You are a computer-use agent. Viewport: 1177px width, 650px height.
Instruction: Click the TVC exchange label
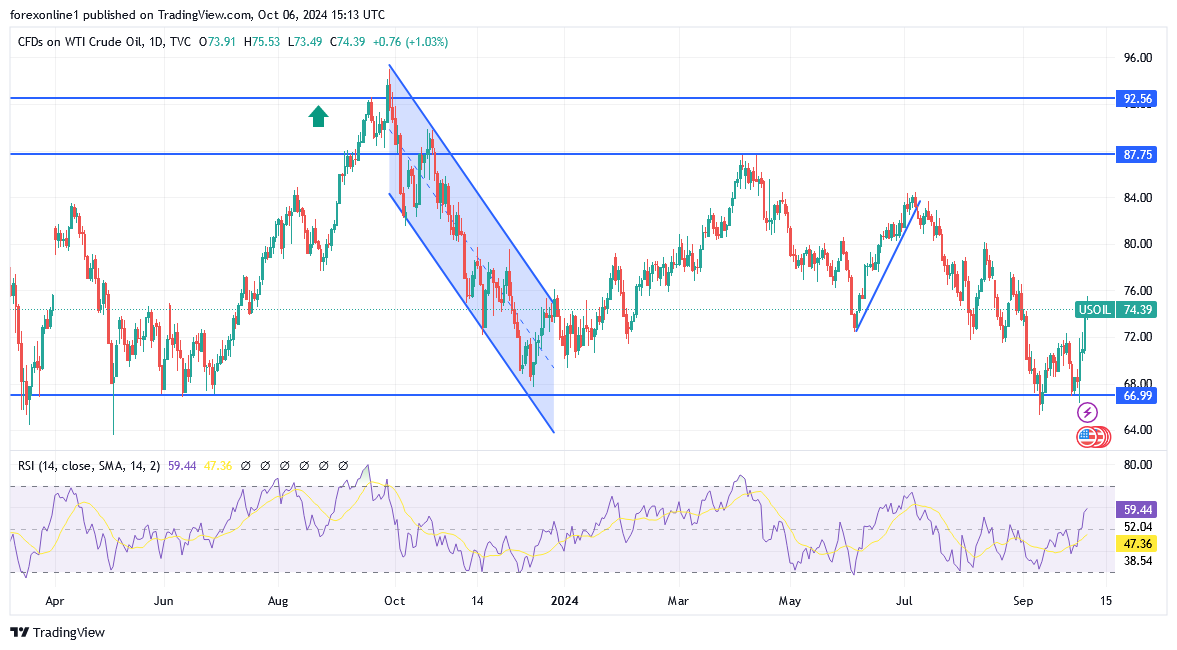[x=180, y=42]
